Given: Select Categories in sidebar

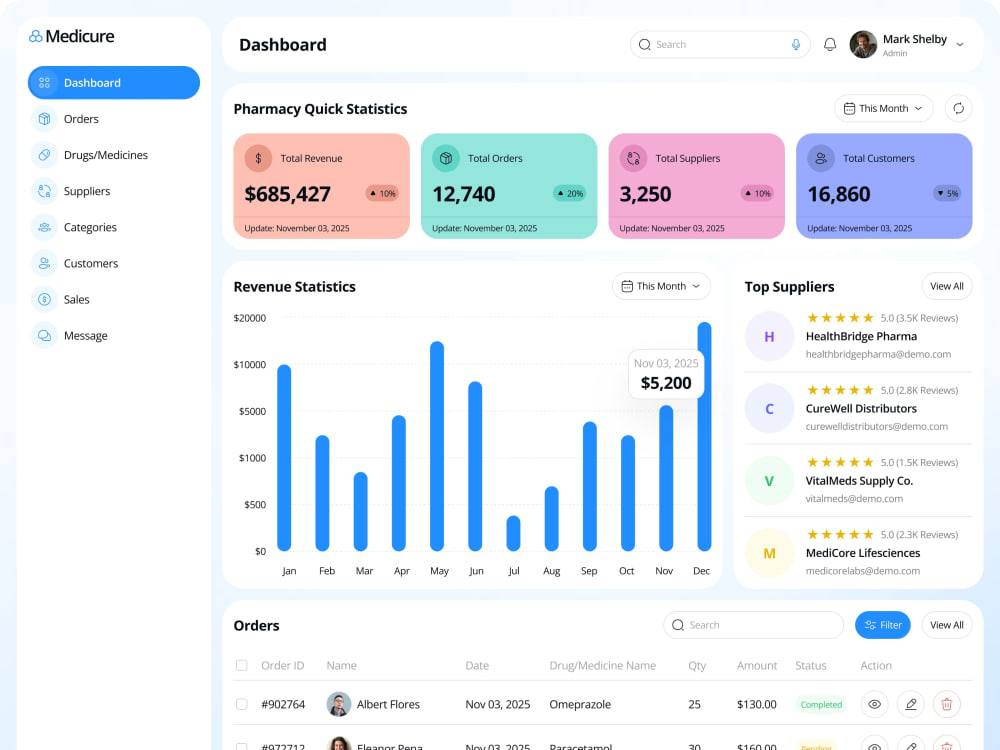Looking at the screenshot, I should click(90, 227).
